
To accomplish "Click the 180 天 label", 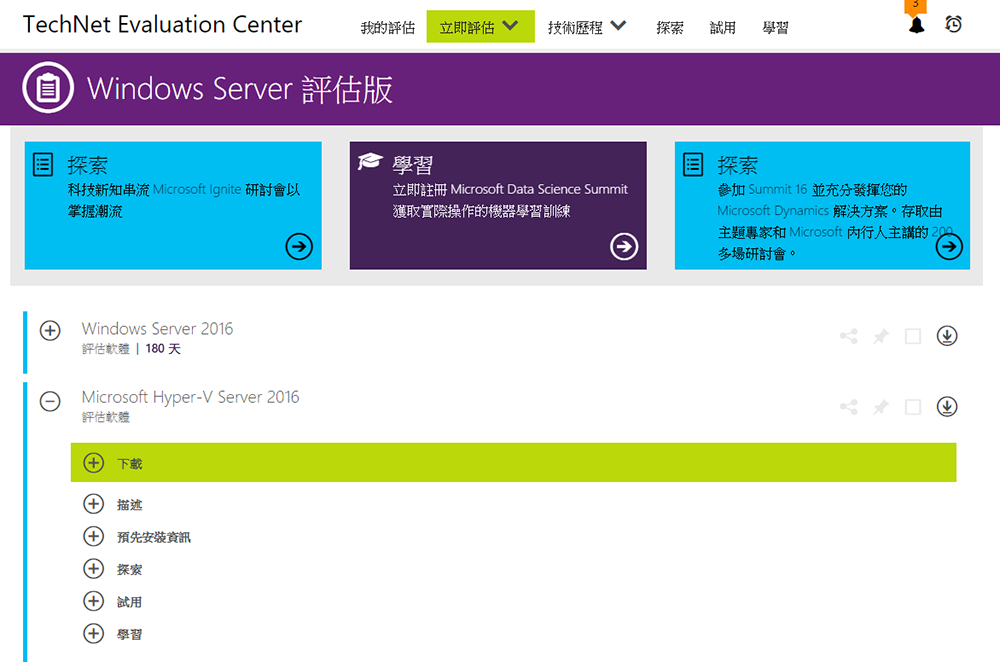I will pos(163,349).
